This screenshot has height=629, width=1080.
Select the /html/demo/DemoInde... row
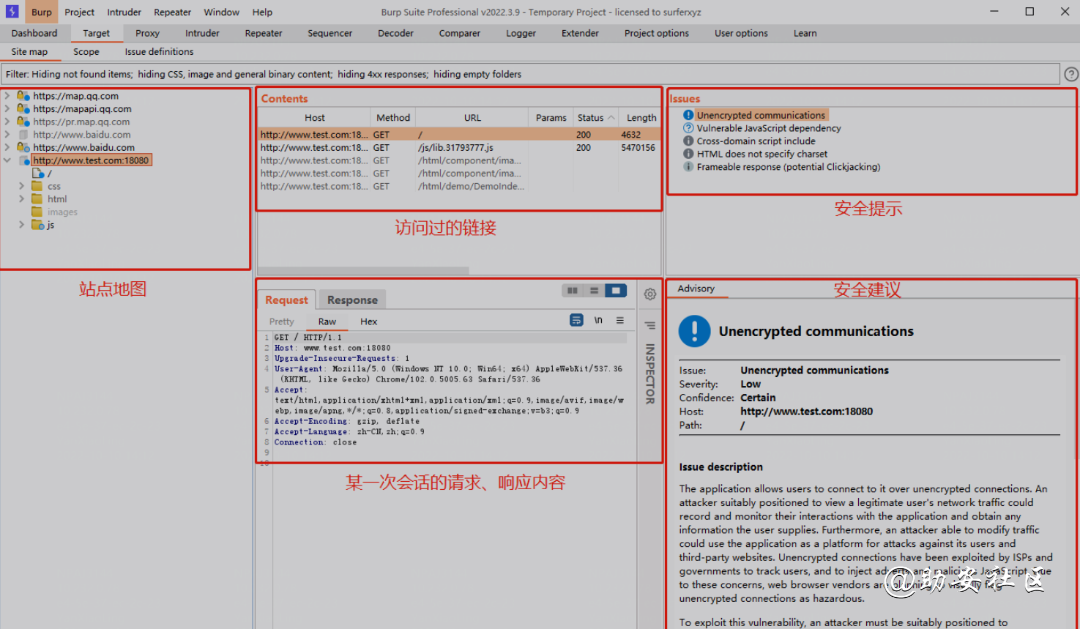[459, 186]
